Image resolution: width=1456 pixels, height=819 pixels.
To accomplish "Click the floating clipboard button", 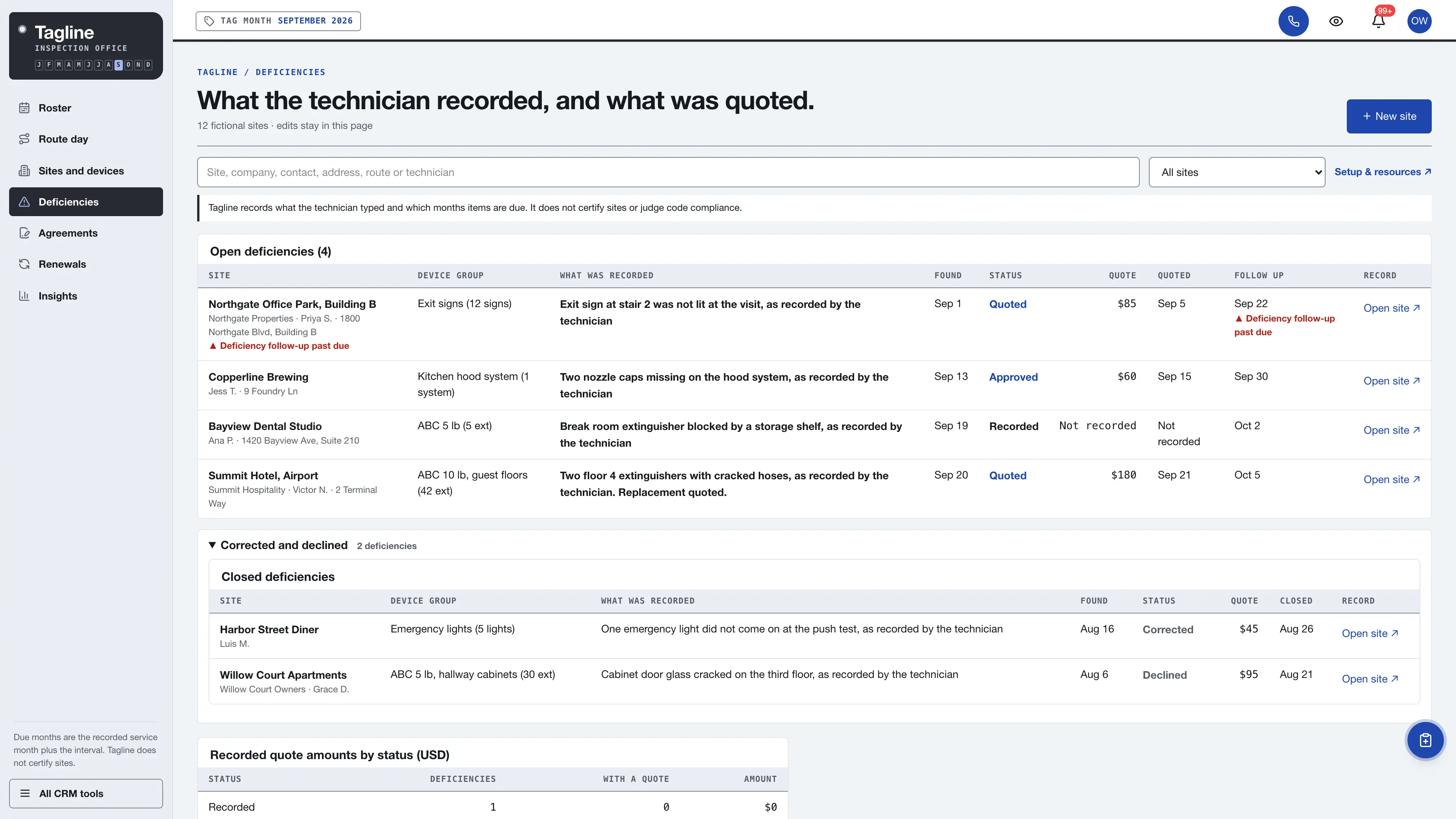I will 1425,740.
